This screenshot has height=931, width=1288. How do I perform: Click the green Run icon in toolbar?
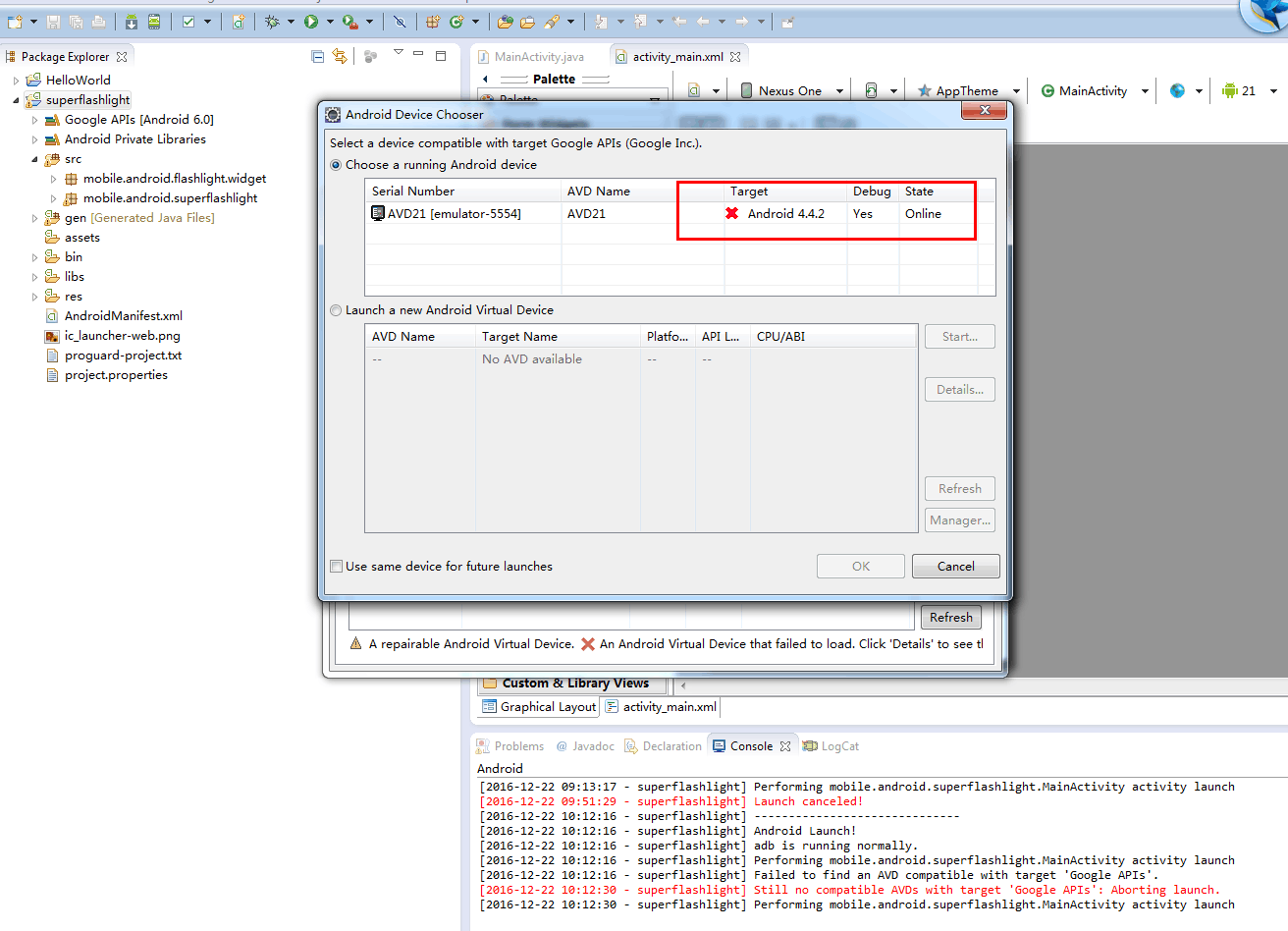click(311, 21)
